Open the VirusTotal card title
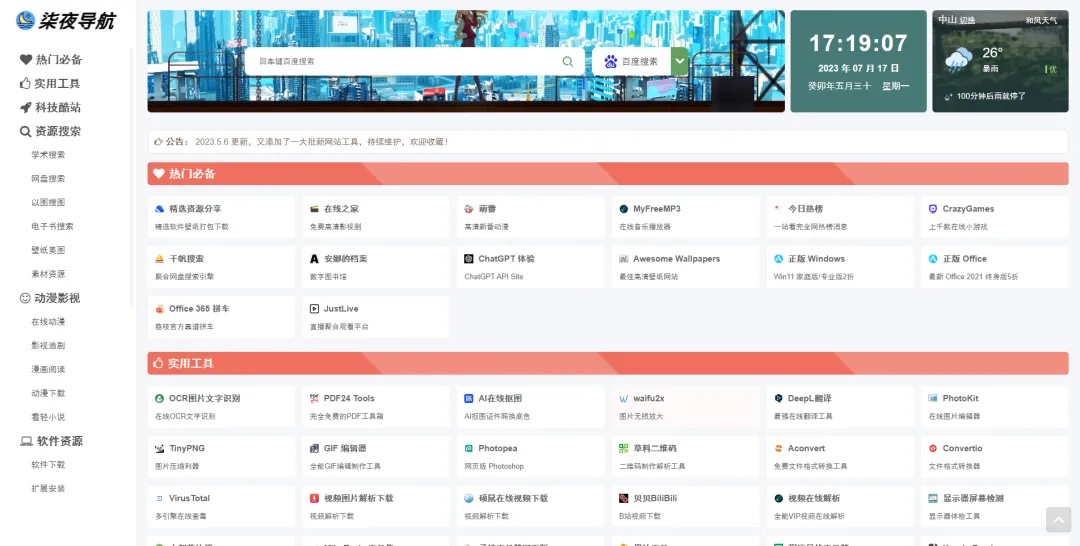1080x546 pixels. click(x=190, y=498)
